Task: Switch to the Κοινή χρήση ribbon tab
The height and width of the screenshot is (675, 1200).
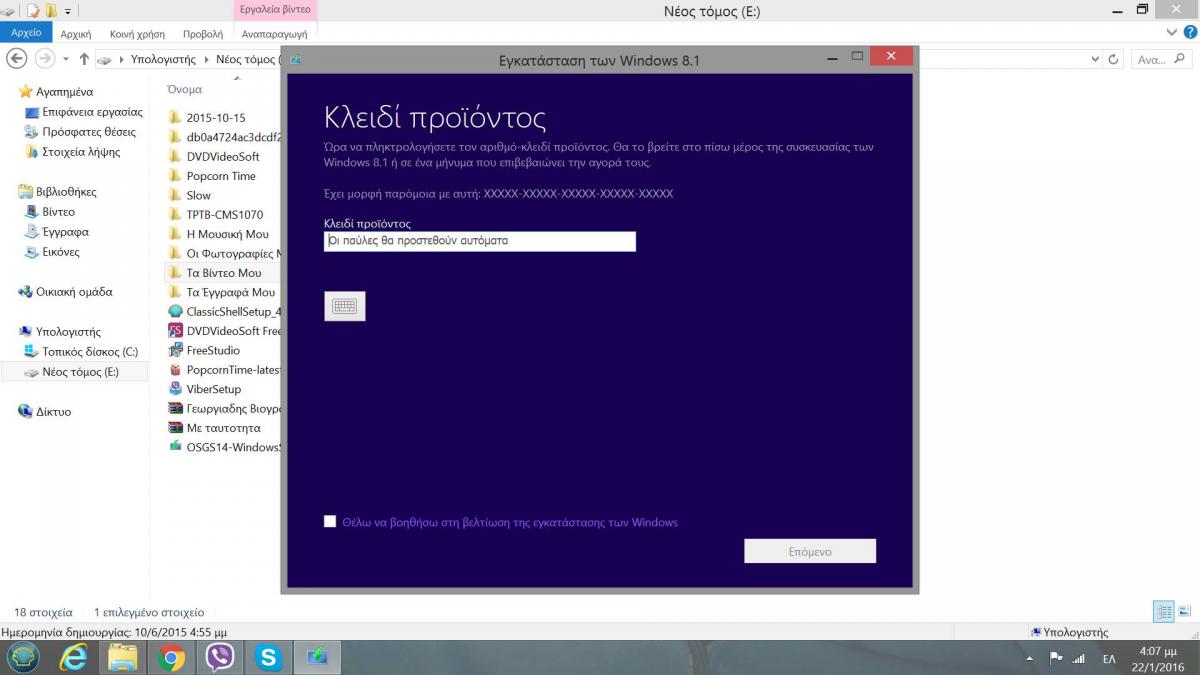Action: 135,33
